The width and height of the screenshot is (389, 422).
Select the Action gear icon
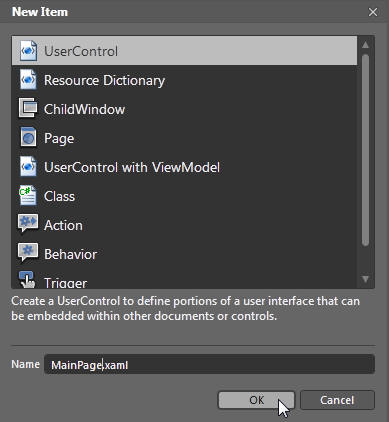click(x=28, y=223)
